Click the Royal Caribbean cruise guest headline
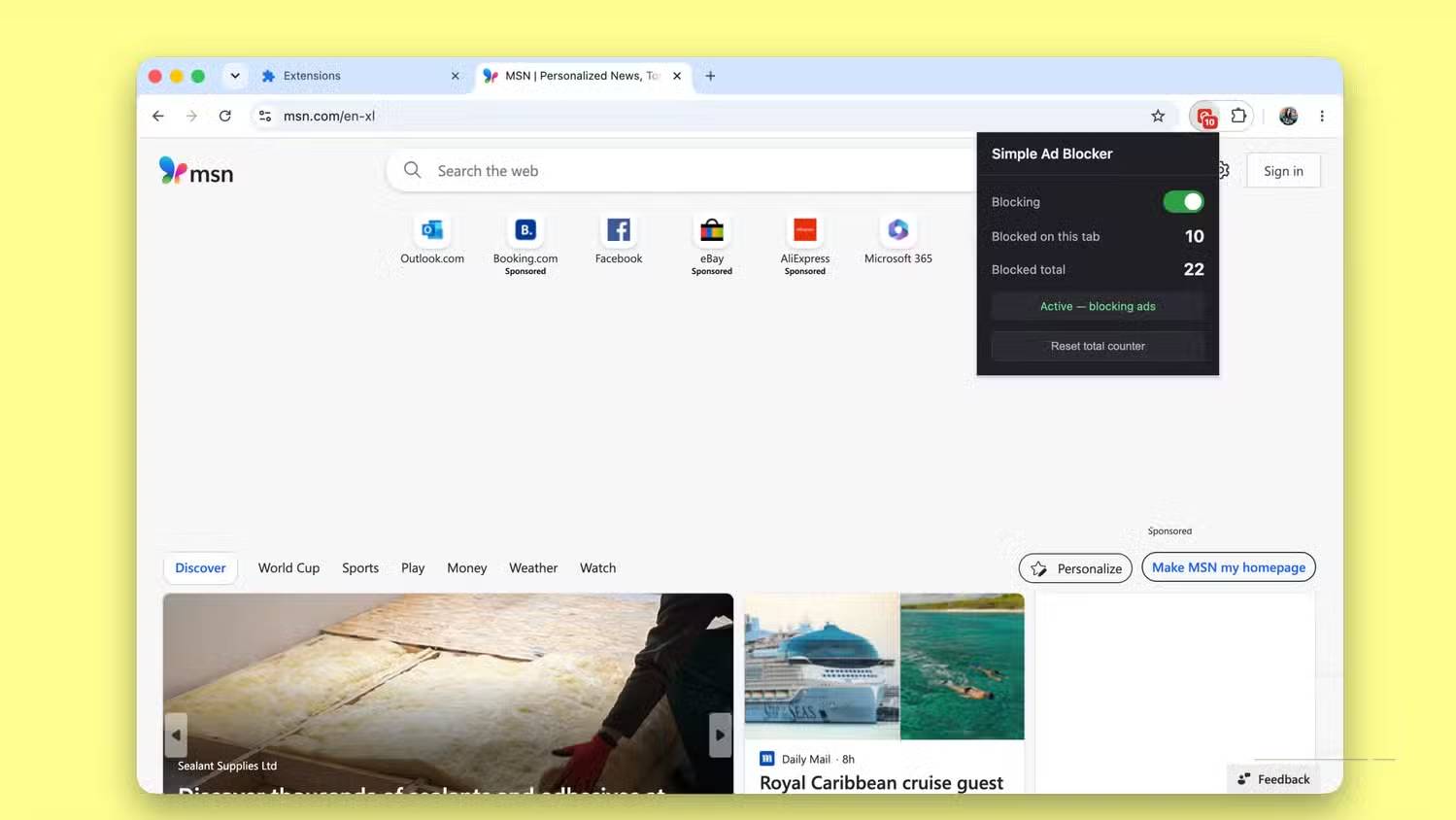The image size is (1456, 820). pyautogui.click(x=881, y=783)
